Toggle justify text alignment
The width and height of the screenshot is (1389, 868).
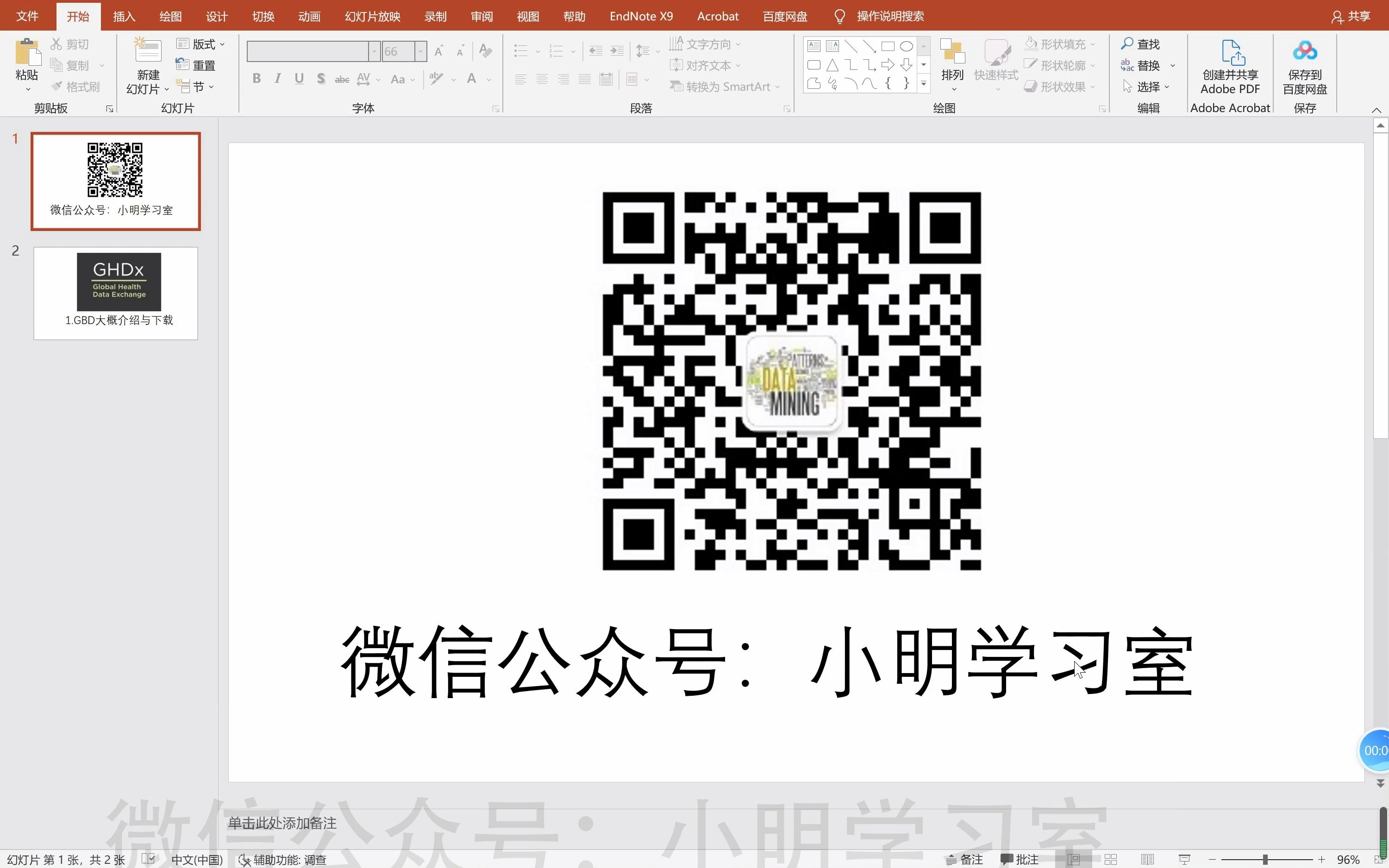click(x=585, y=79)
